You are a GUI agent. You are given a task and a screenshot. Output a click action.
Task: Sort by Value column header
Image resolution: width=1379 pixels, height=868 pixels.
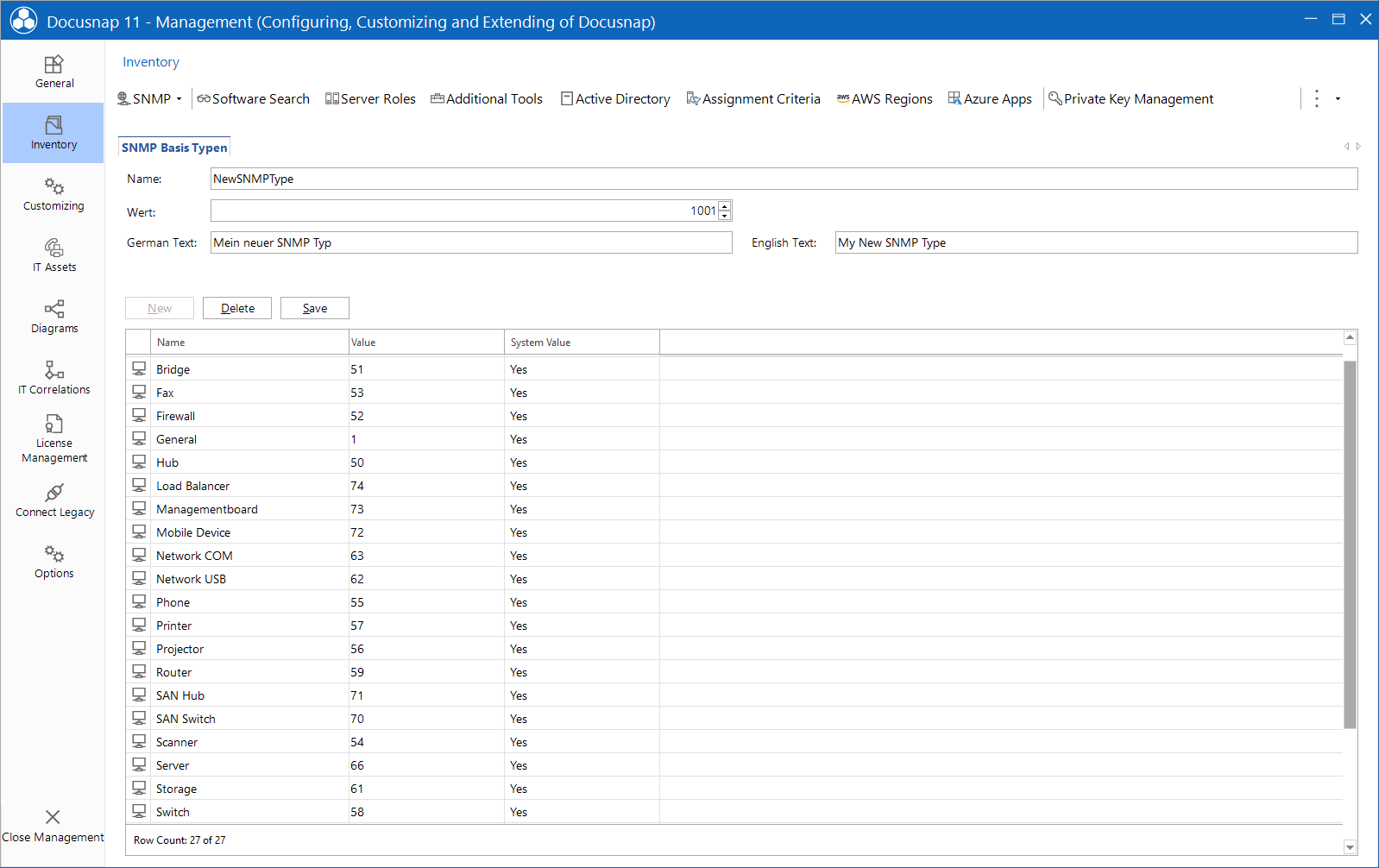[x=426, y=343]
